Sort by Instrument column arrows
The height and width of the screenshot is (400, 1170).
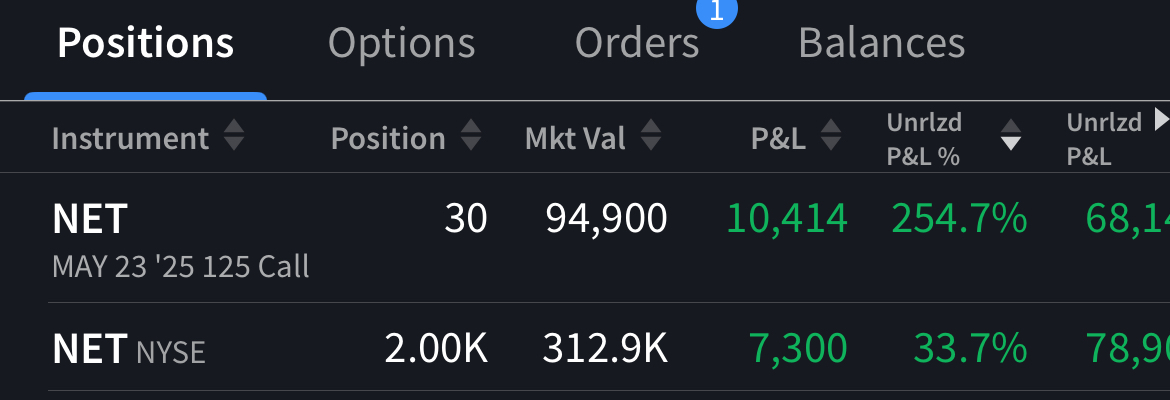tap(233, 138)
